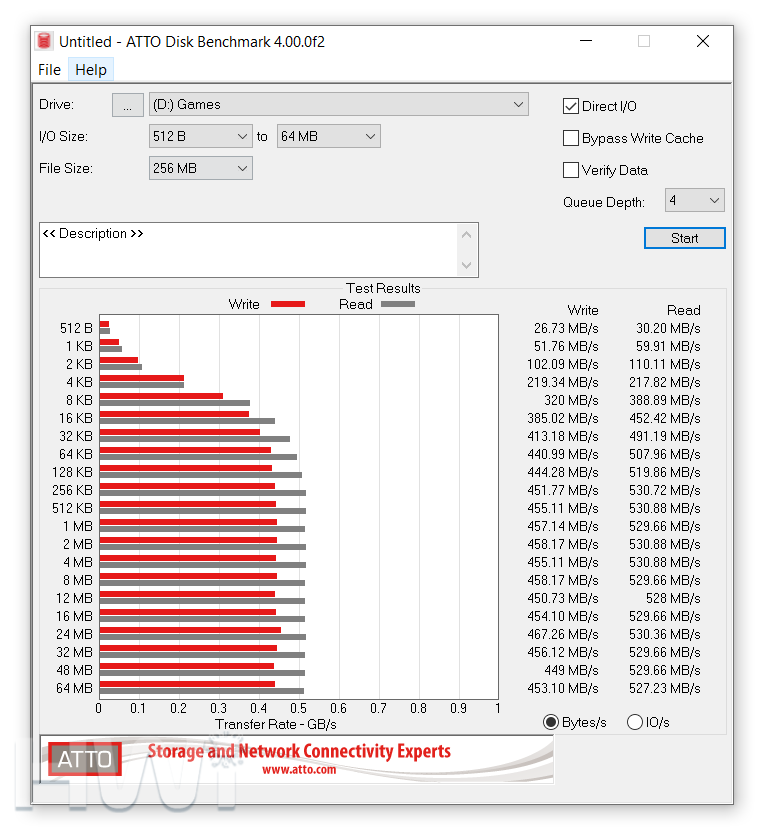Image resolution: width=762 pixels, height=832 pixels.
Task: Click the ATTO logo in banner
Action: (85, 759)
